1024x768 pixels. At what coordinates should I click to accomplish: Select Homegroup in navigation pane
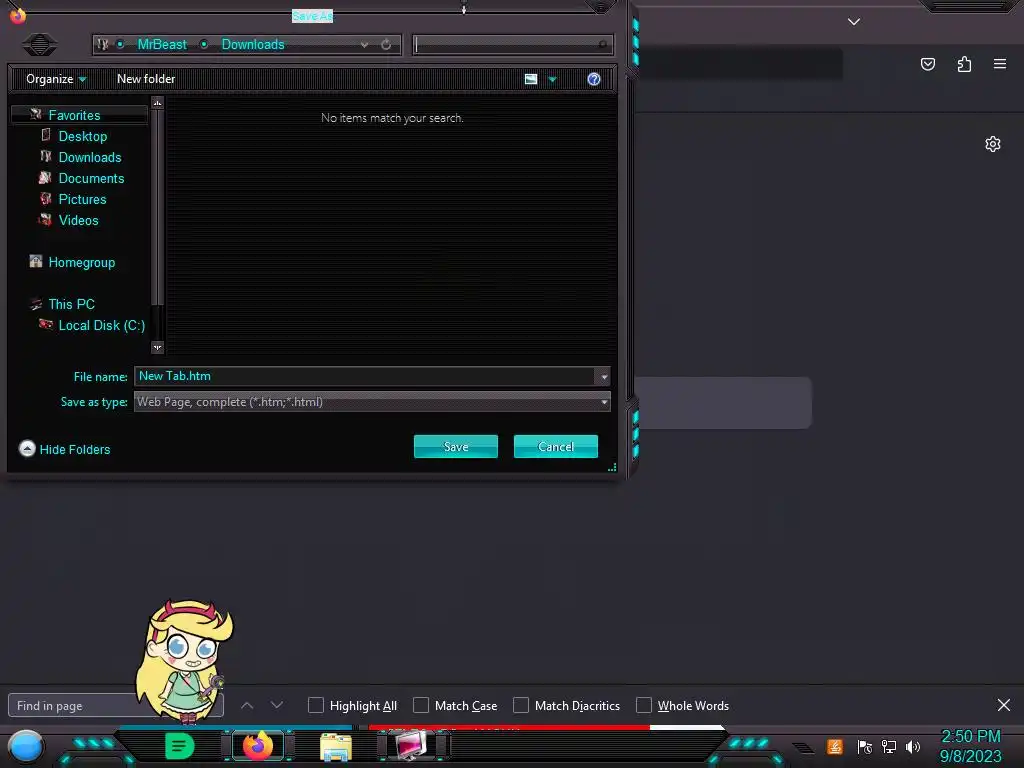point(82,263)
